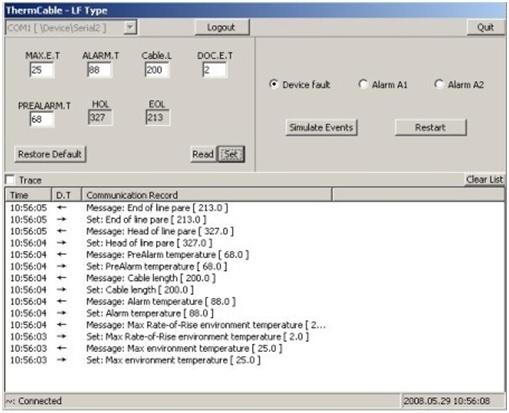Viewport: 509px width, 413px height.
Task: Click the date and time in status bar
Action: 447,401
